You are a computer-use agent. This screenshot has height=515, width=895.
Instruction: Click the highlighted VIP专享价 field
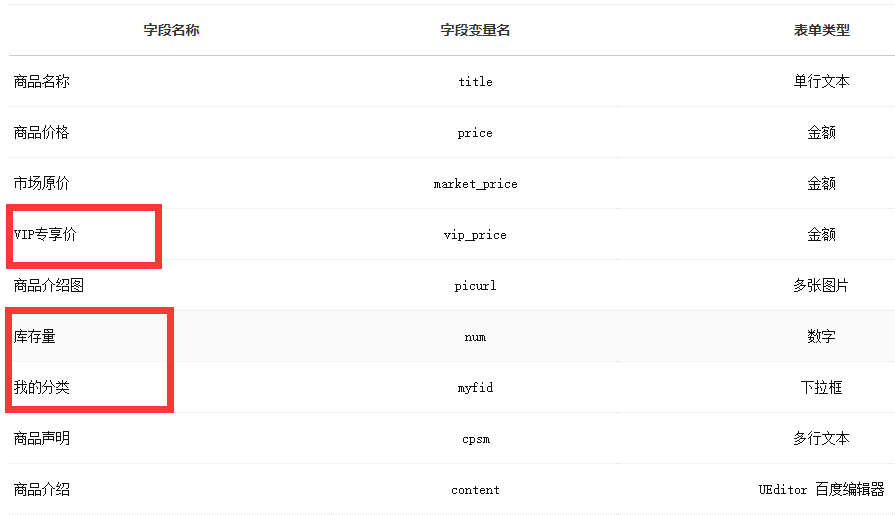click(45, 235)
